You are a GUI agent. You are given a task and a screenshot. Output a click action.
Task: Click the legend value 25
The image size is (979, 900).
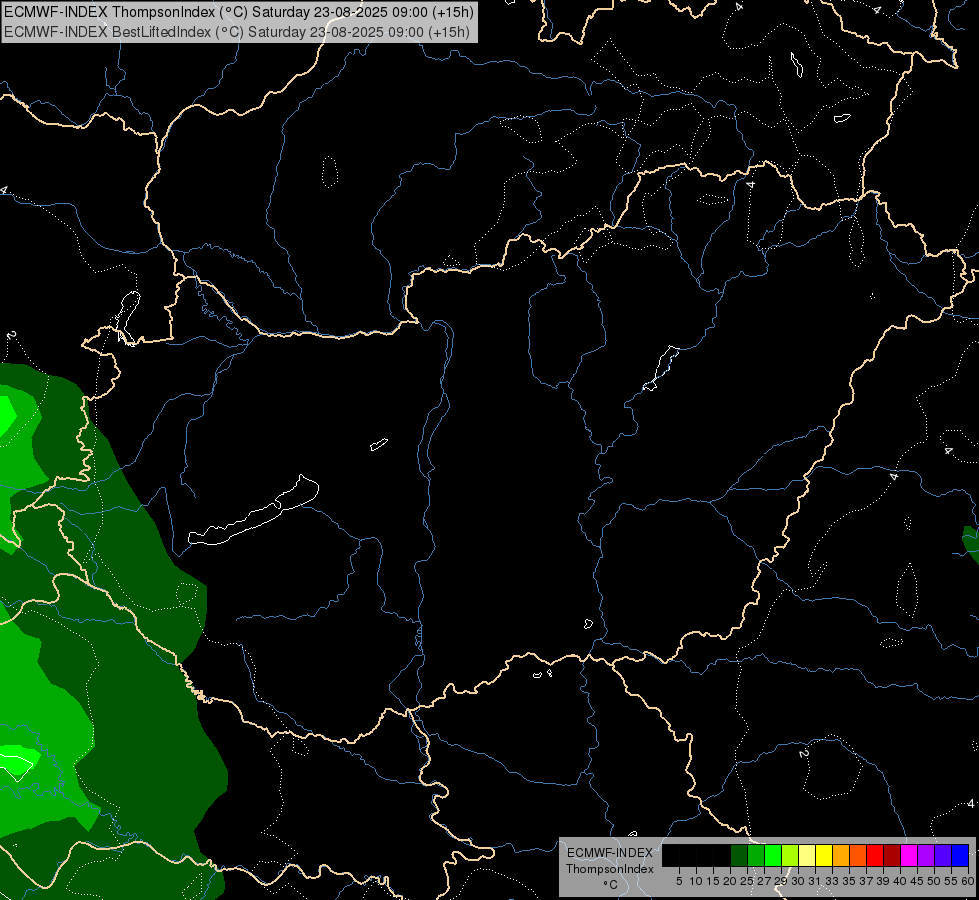point(747,881)
